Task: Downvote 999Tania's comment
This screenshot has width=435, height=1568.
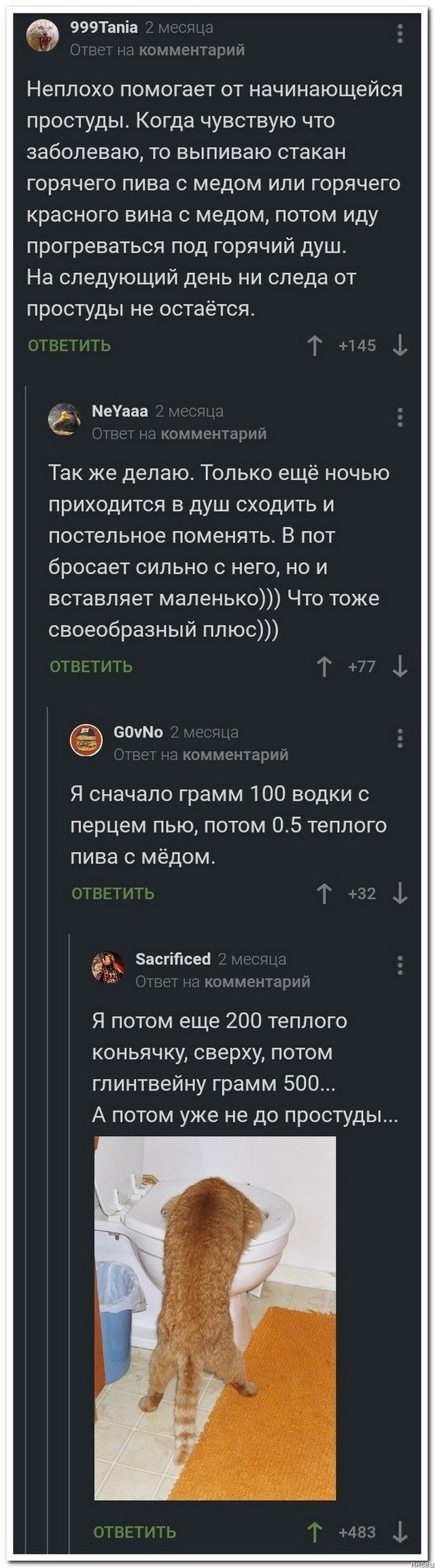Action: point(400,346)
